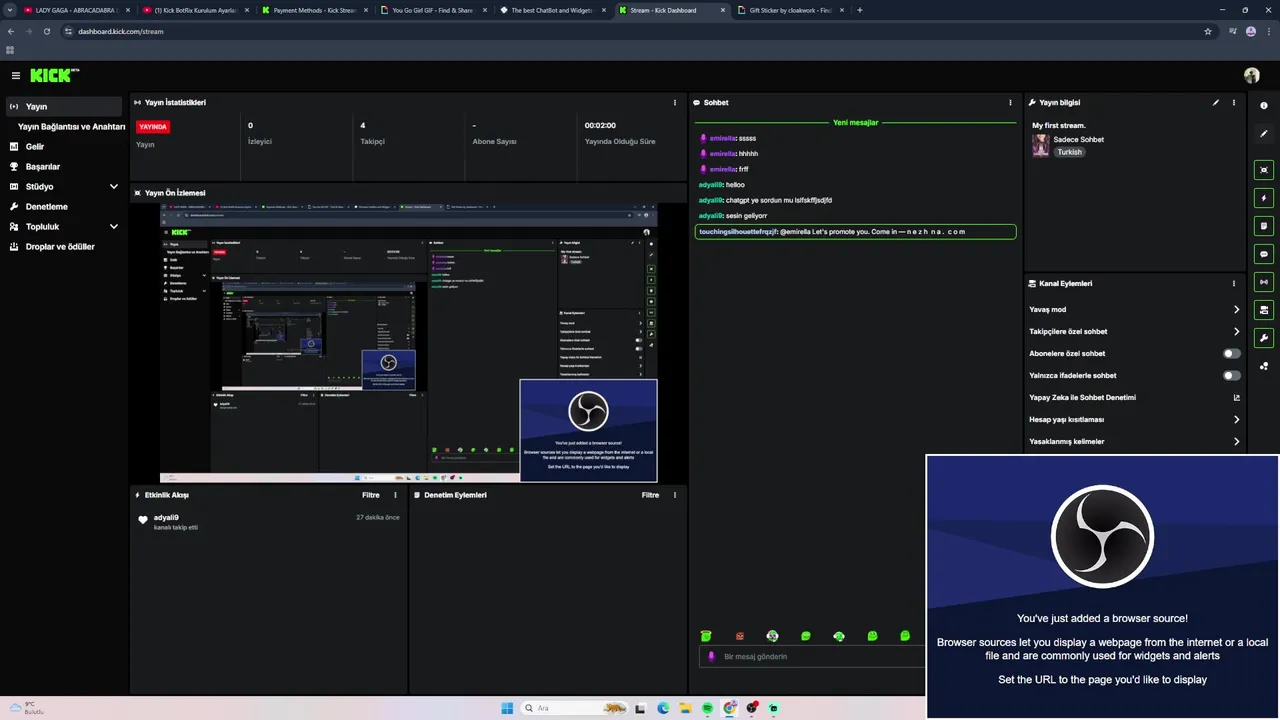The width and height of the screenshot is (1280, 720).
Task: Open the info icon in the right sidebar
Action: (x=1264, y=105)
